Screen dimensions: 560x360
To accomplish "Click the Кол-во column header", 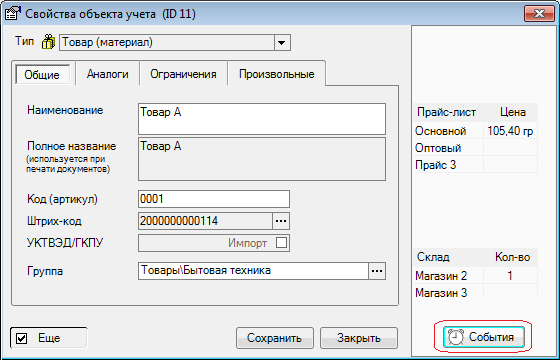I will tap(511, 257).
